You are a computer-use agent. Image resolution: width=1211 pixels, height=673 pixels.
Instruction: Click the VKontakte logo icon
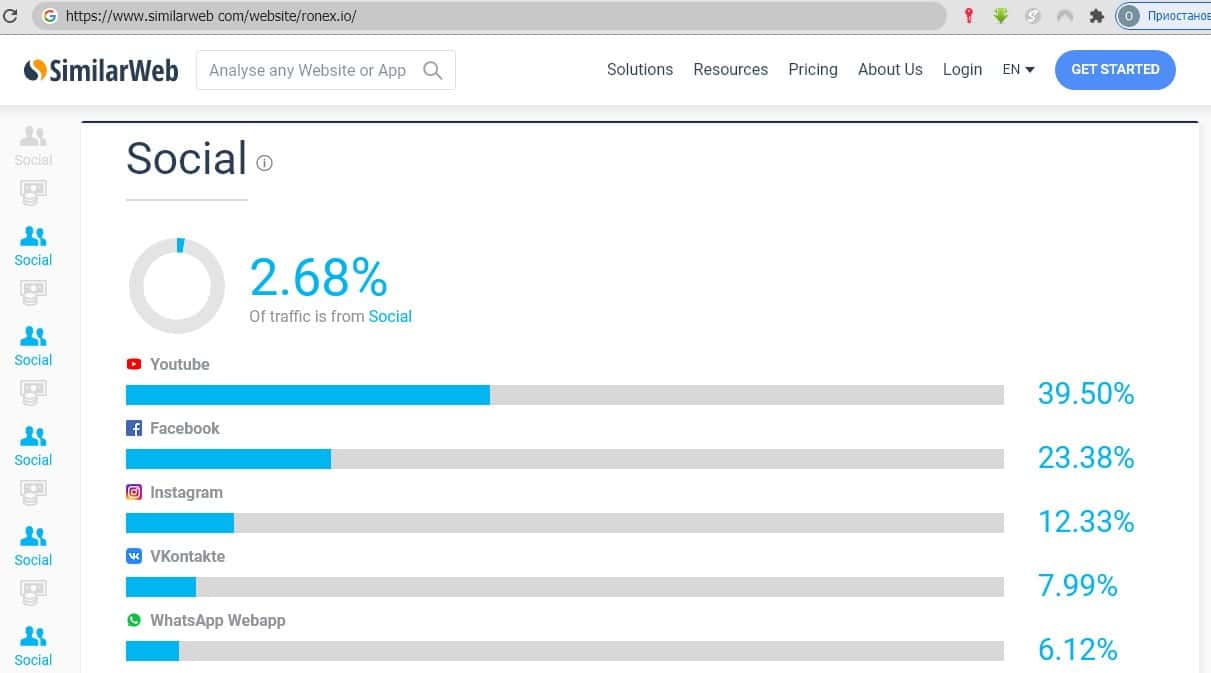(x=134, y=556)
